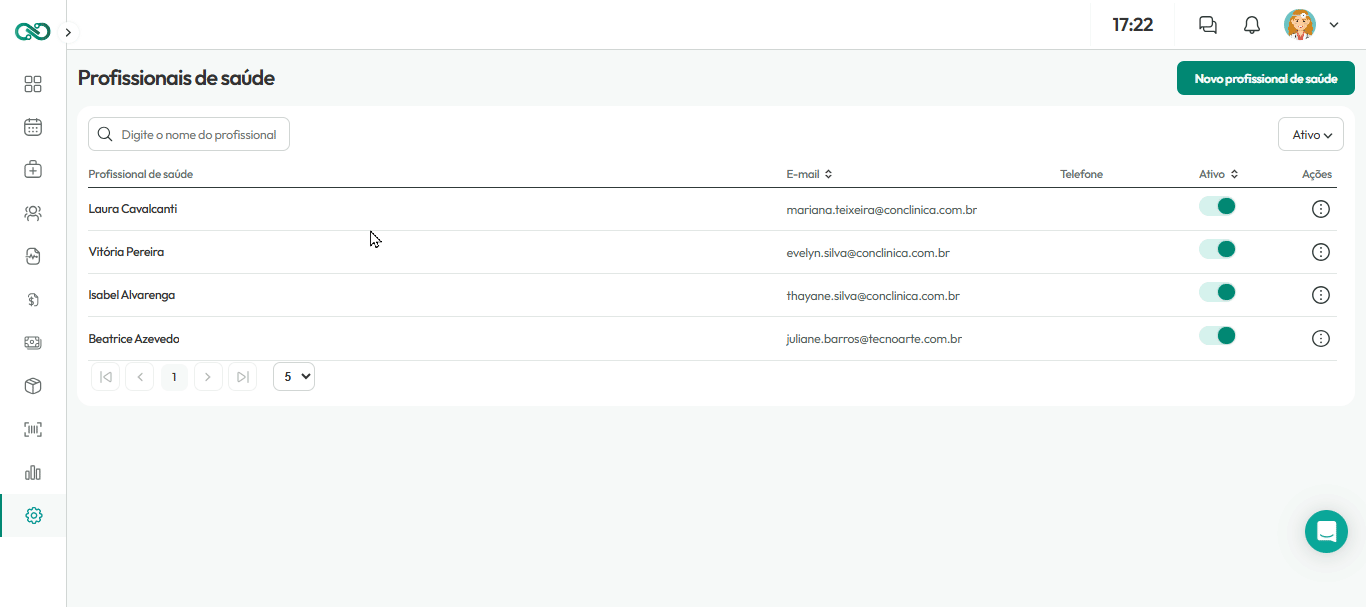Open the calendar icon in sidebar
This screenshot has width=1366, height=607.
[x=33, y=127]
